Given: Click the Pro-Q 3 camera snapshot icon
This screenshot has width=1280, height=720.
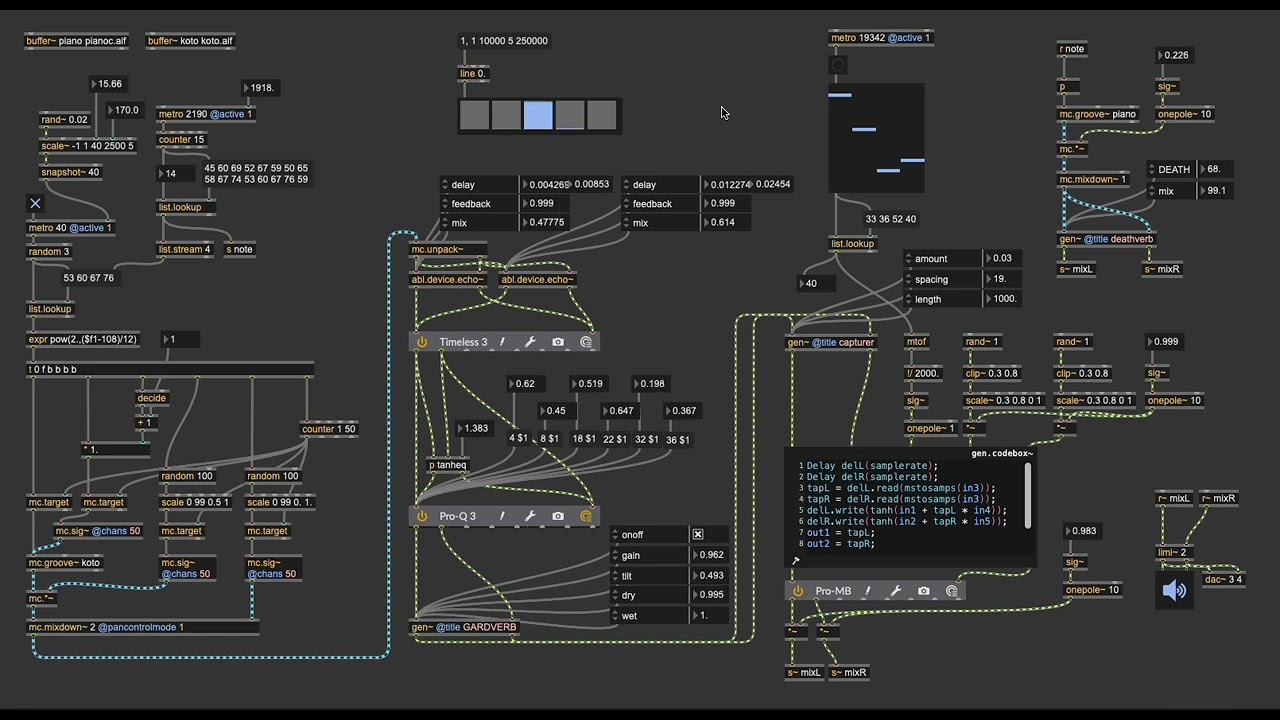Looking at the screenshot, I should pyautogui.click(x=558, y=516).
